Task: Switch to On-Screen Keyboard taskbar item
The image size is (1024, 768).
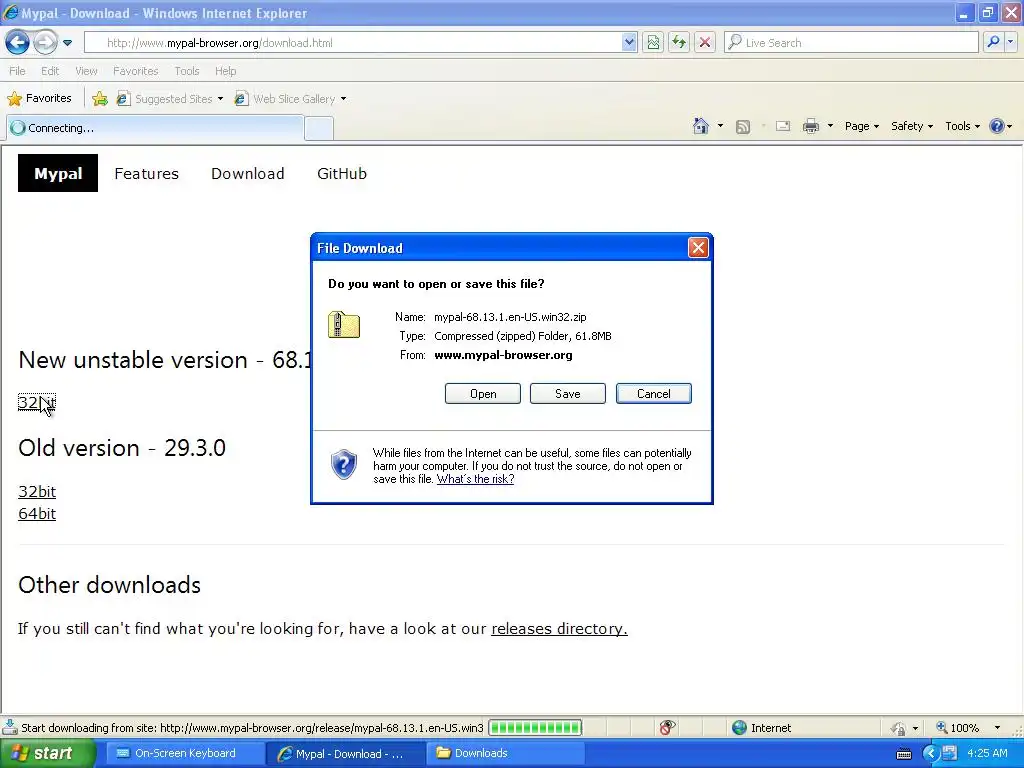Action: (184, 753)
